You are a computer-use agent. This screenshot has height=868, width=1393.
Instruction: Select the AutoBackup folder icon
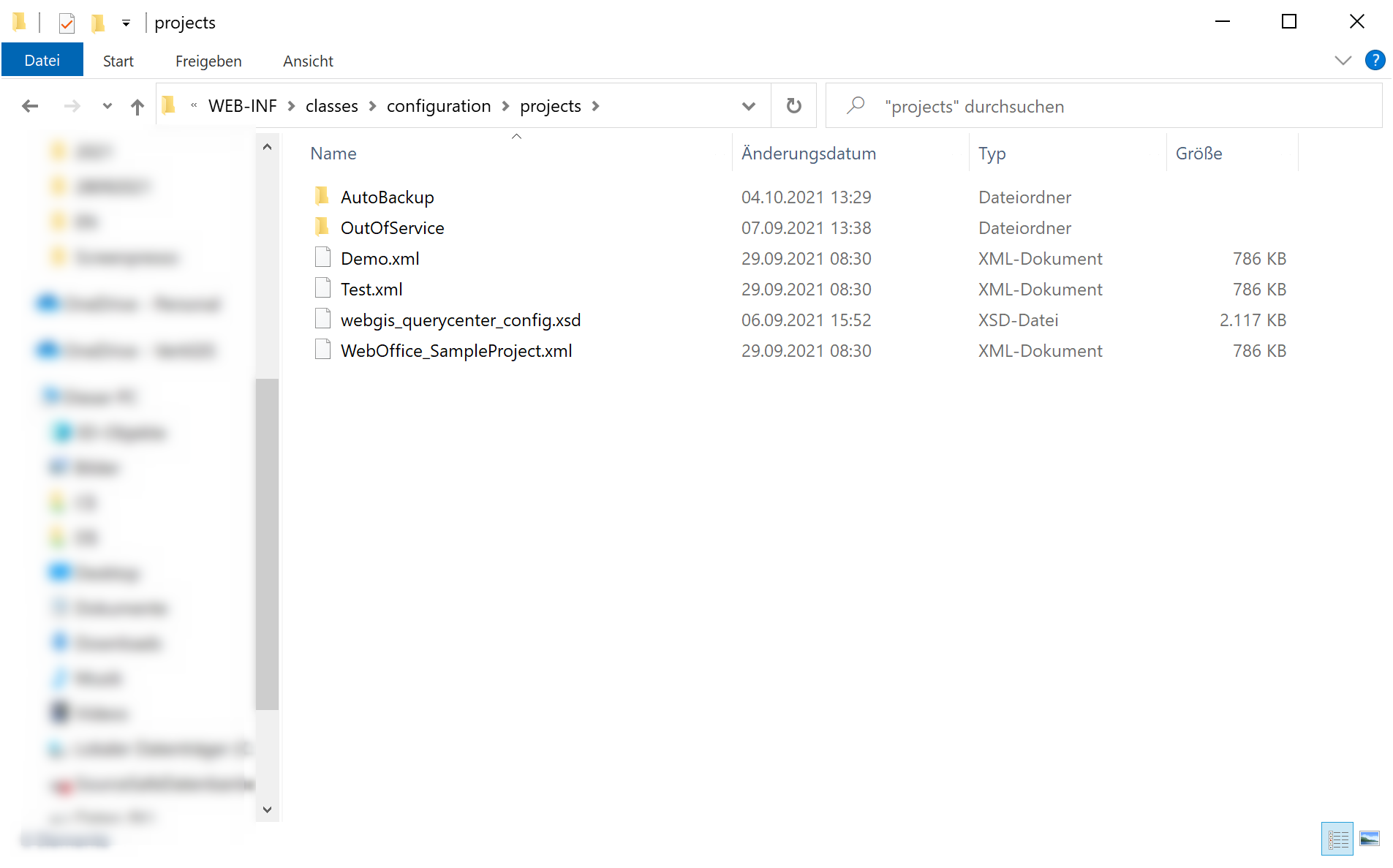322,196
